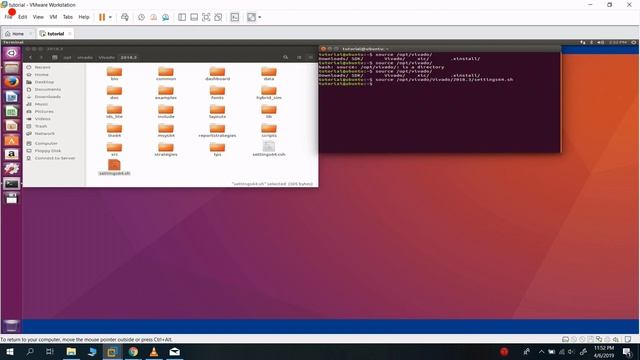Select the common folder
640x360 pixels.
(x=166, y=73)
